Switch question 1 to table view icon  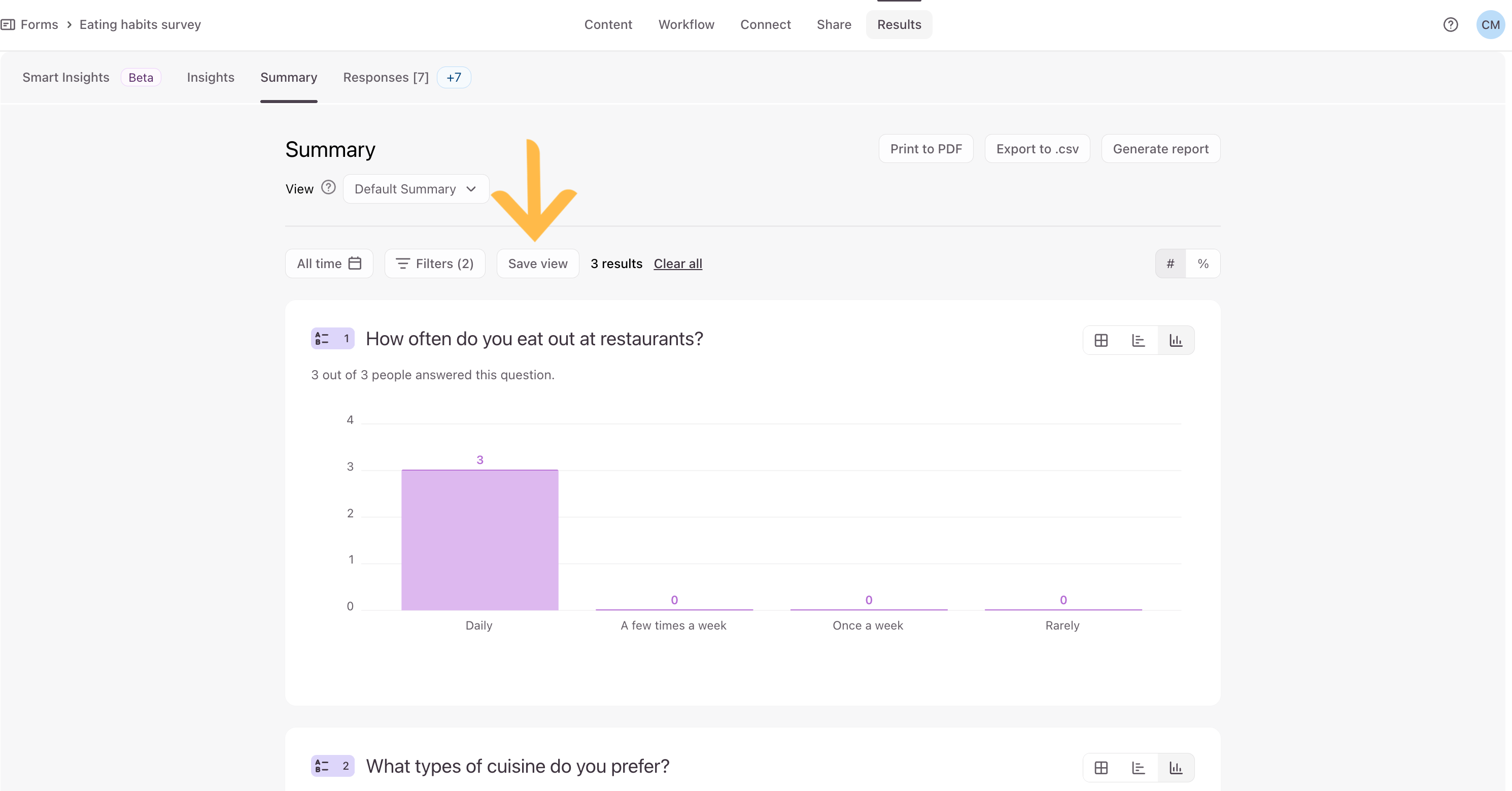coord(1101,341)
